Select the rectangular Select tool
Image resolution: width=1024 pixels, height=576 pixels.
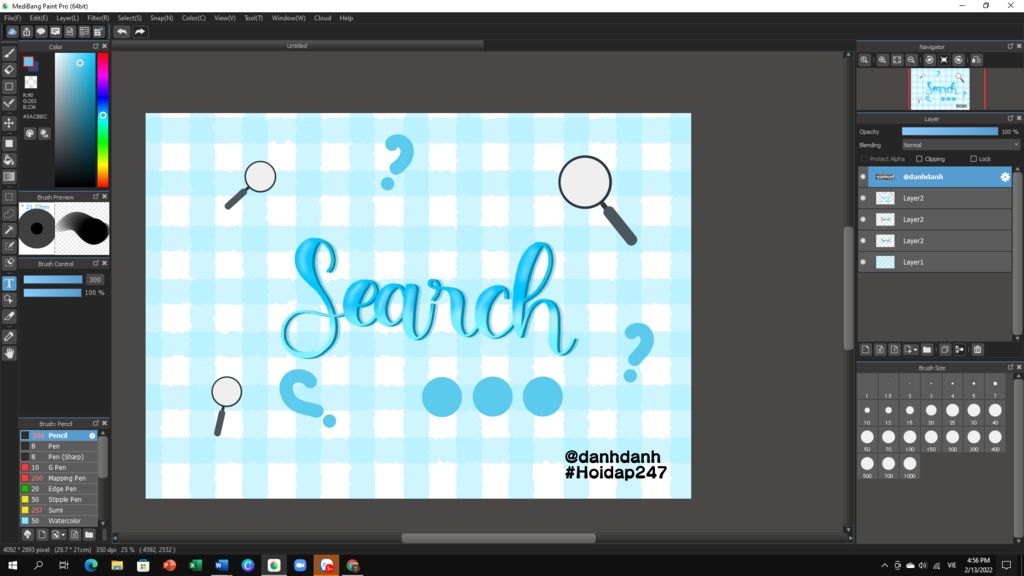tap(9, 197)
